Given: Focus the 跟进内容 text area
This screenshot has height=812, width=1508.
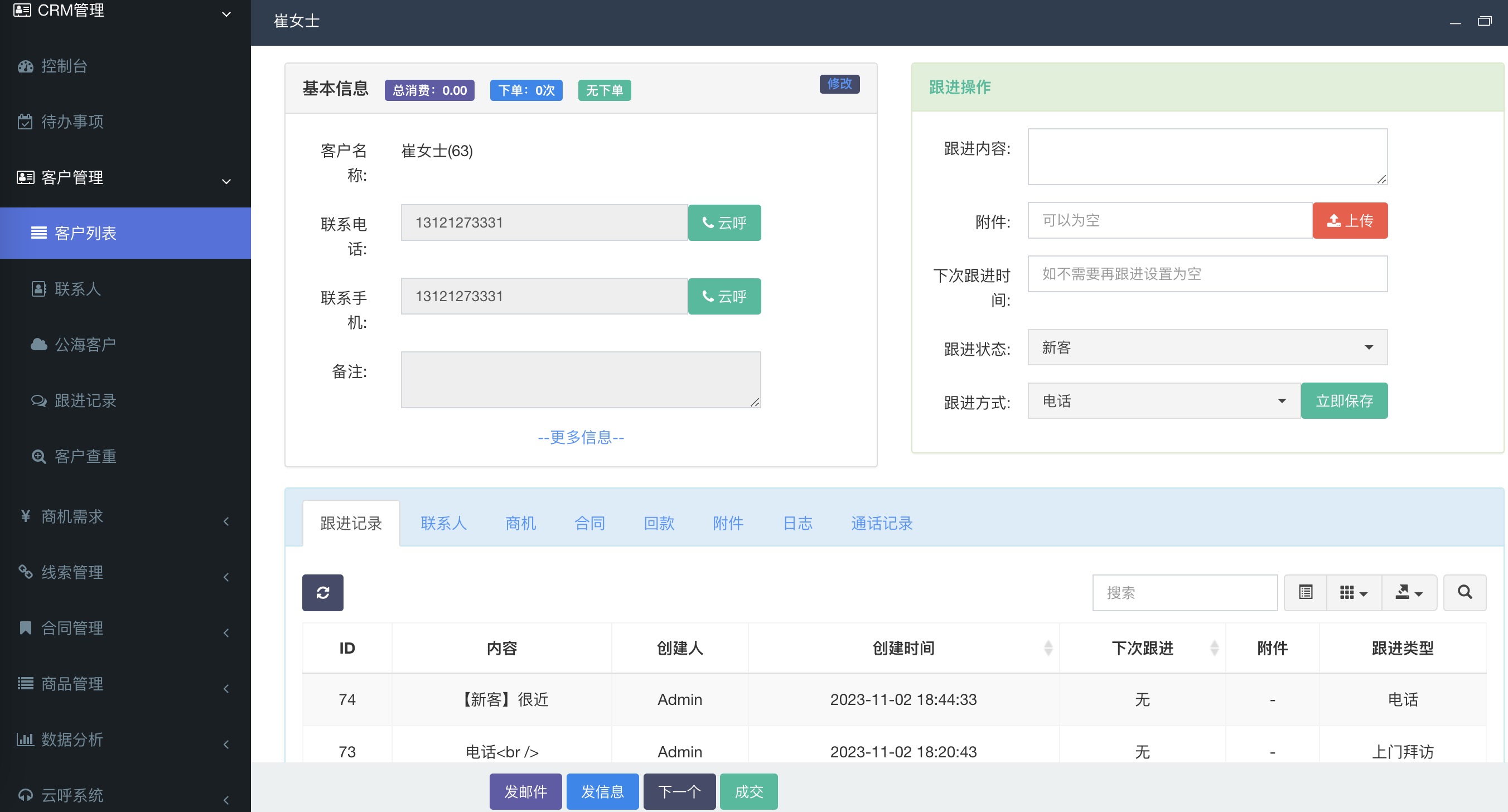Looking at the screenshot, I should (1207, 156).
